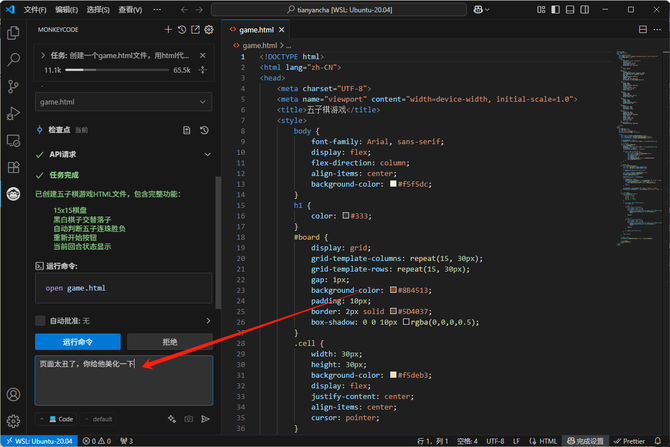Image resolution: width=670 pixels, height=447 pixels.
Task: Click the #8B4513 color swatch
Action: [395, 291]
